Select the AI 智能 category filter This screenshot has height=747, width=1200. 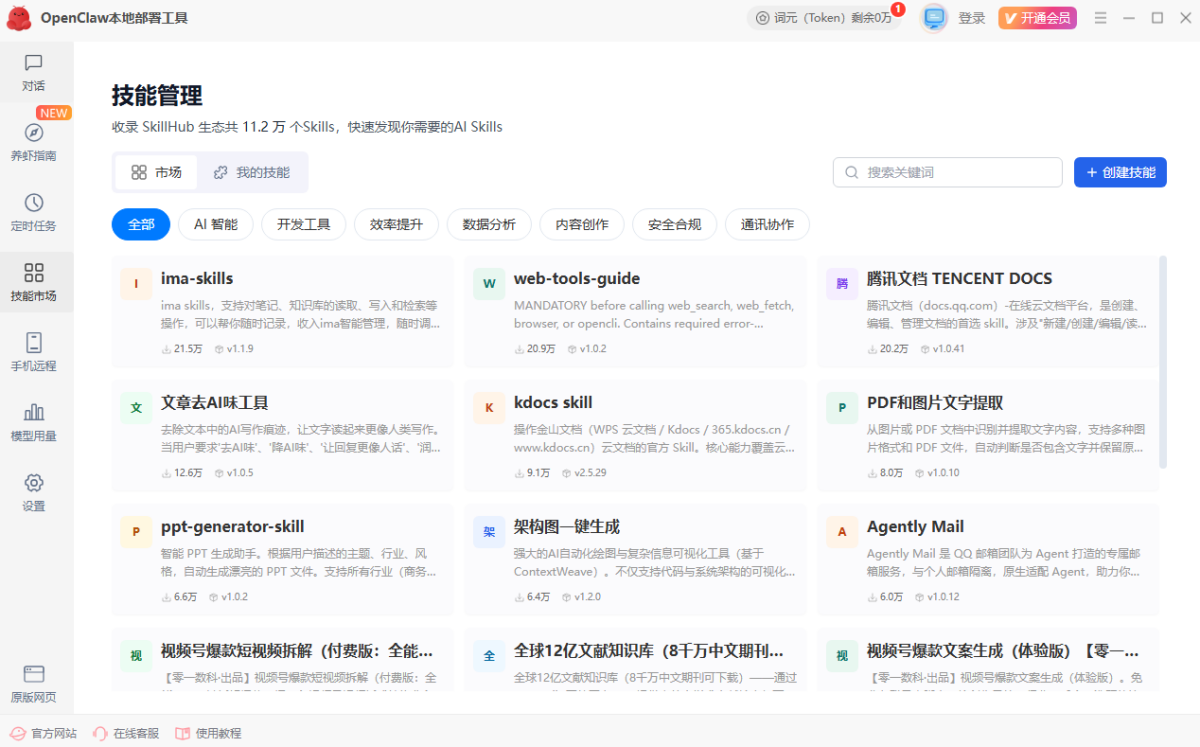(x=216, y=224)
